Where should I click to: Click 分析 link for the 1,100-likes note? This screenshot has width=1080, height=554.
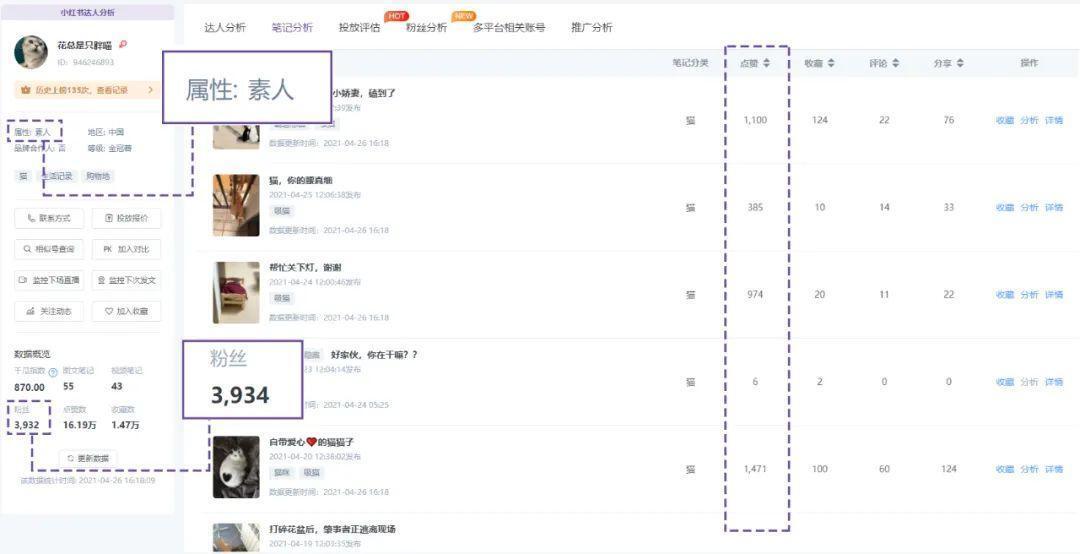pos(1029,121)
